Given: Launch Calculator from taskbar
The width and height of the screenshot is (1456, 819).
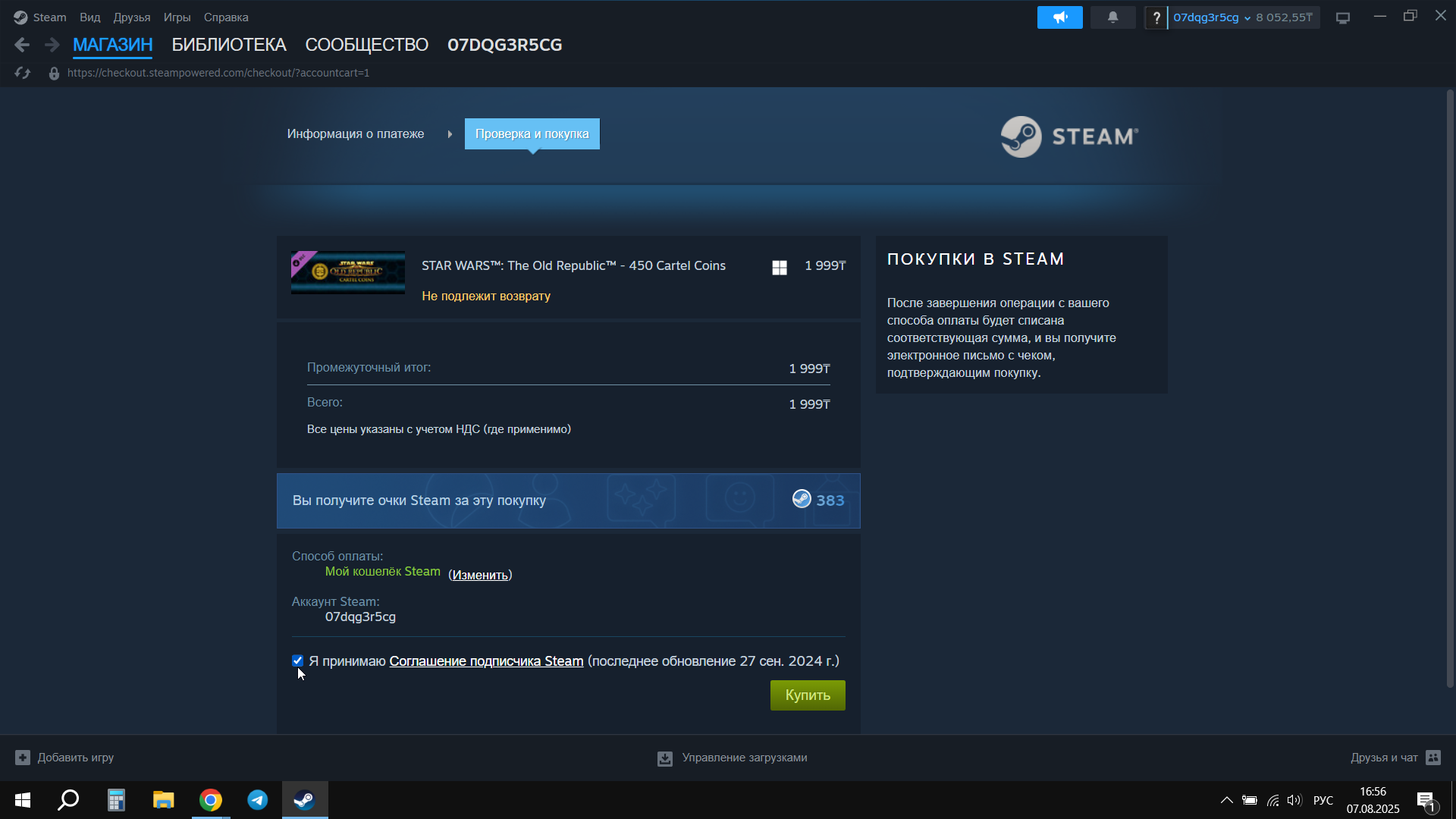Looking at the screenshot, I should click(x=116, y=800).
